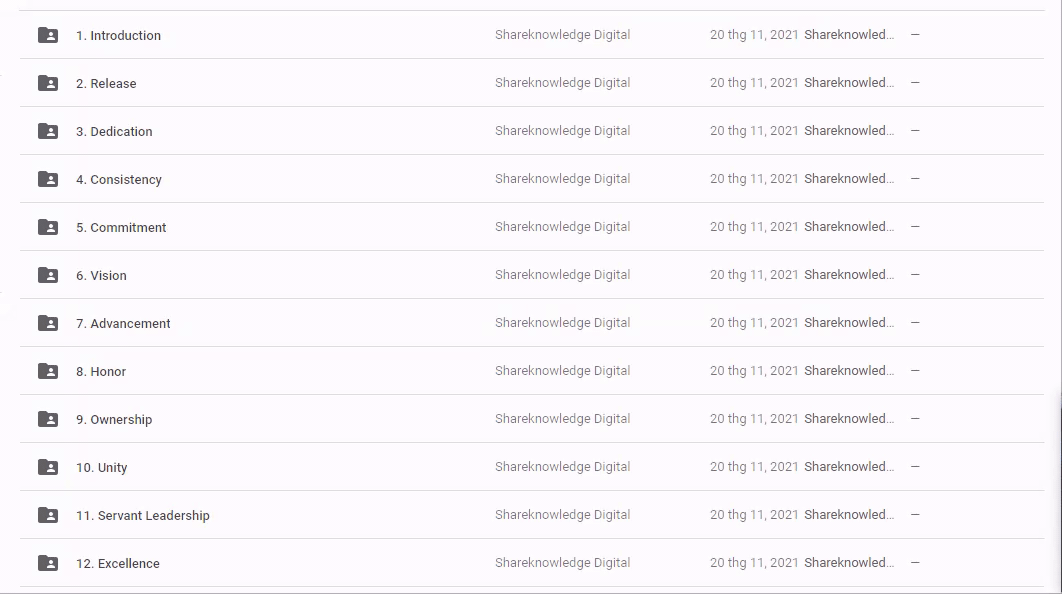Click the modified date in the 2. Release row
1062x594 pixels.
pos(754,83)
